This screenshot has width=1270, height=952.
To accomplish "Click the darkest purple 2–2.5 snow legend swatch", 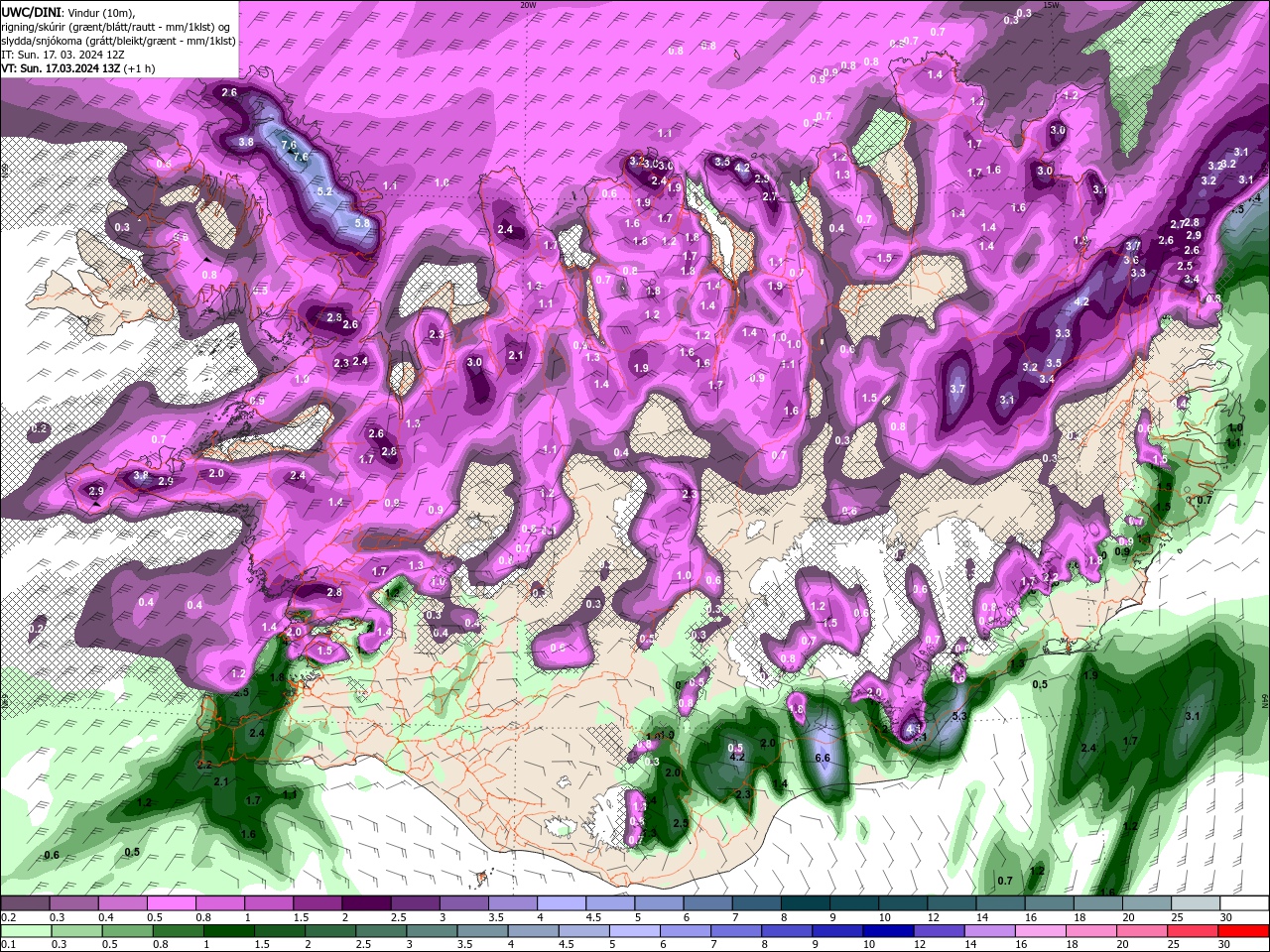I will pos(366,903).
